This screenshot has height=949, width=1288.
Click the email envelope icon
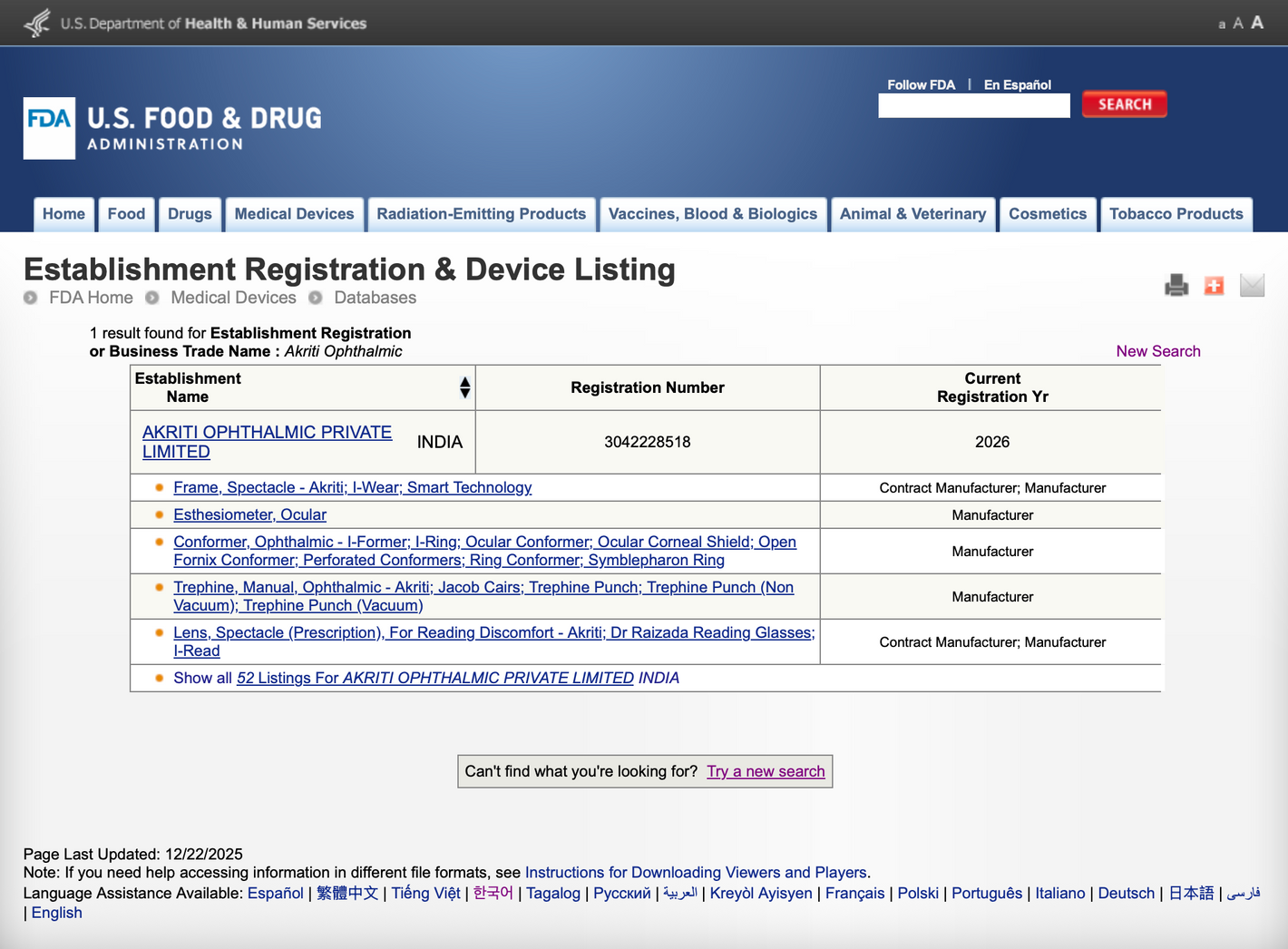pos(1252,285)
